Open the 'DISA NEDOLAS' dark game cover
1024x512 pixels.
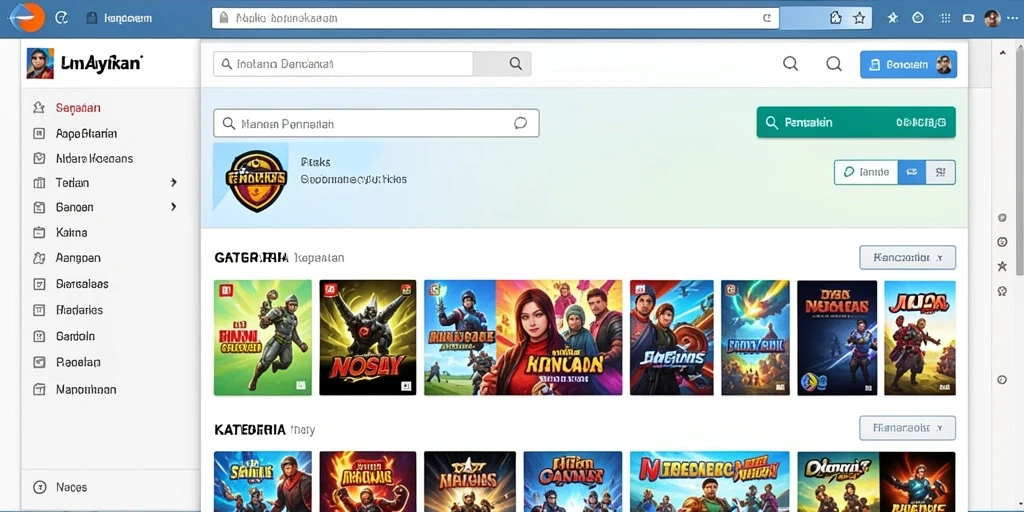(837, 338)
